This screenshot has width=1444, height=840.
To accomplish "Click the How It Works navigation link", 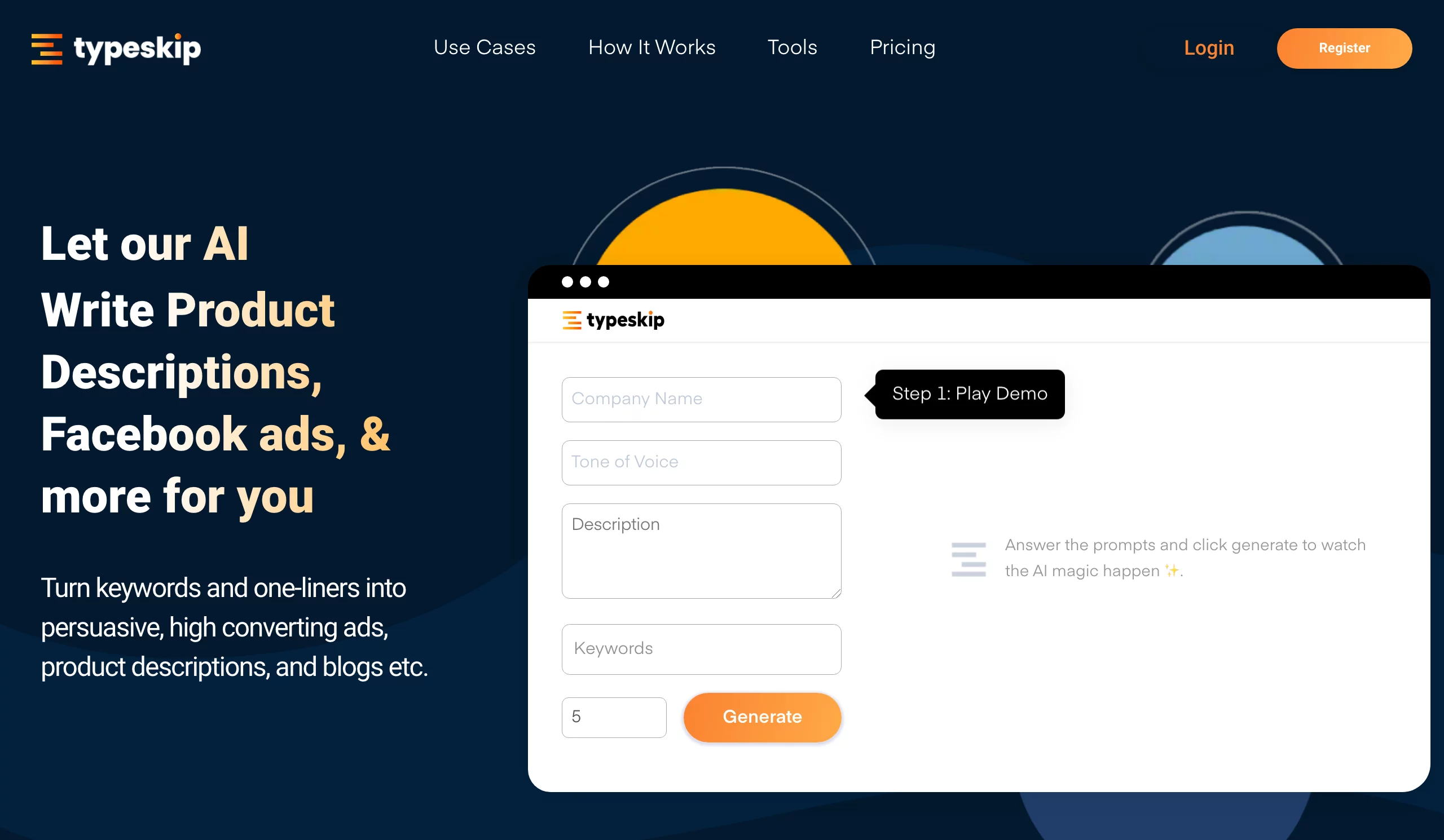I will coord(651,46).
